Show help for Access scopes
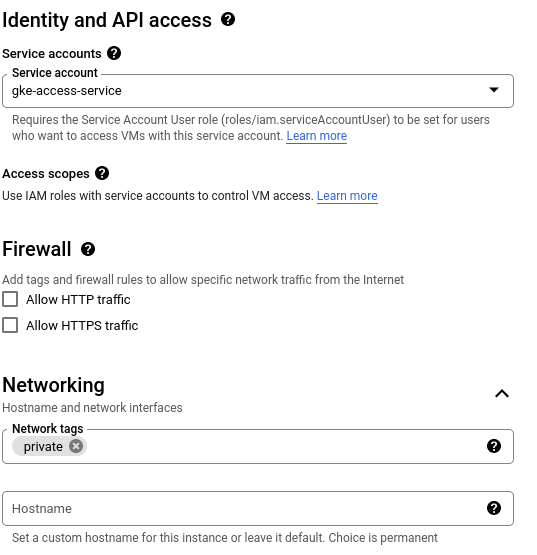The height and width of the screenshot is (555, 537). click(x=102, y=173)
